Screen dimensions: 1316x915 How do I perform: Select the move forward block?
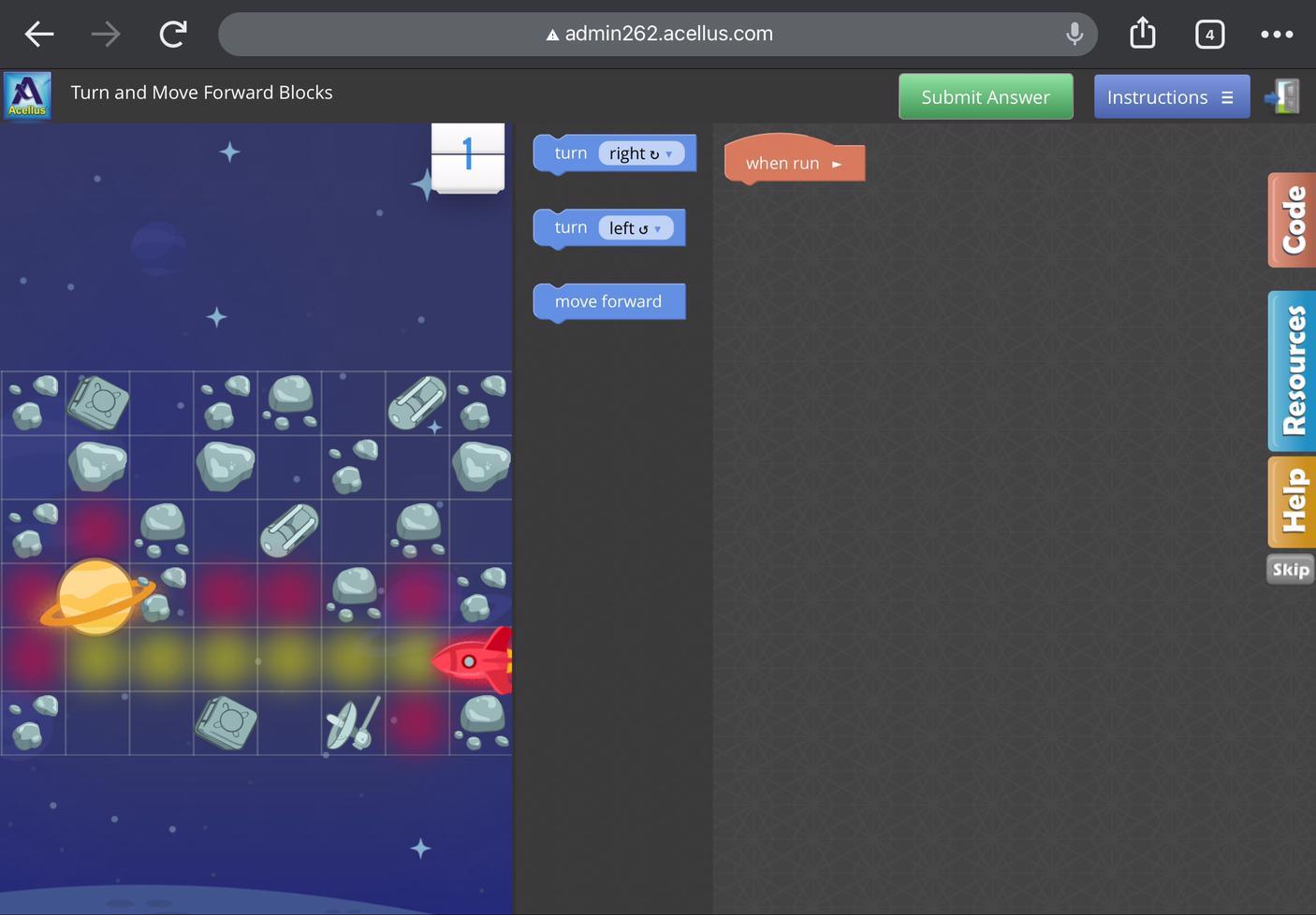tap(609, 302)
